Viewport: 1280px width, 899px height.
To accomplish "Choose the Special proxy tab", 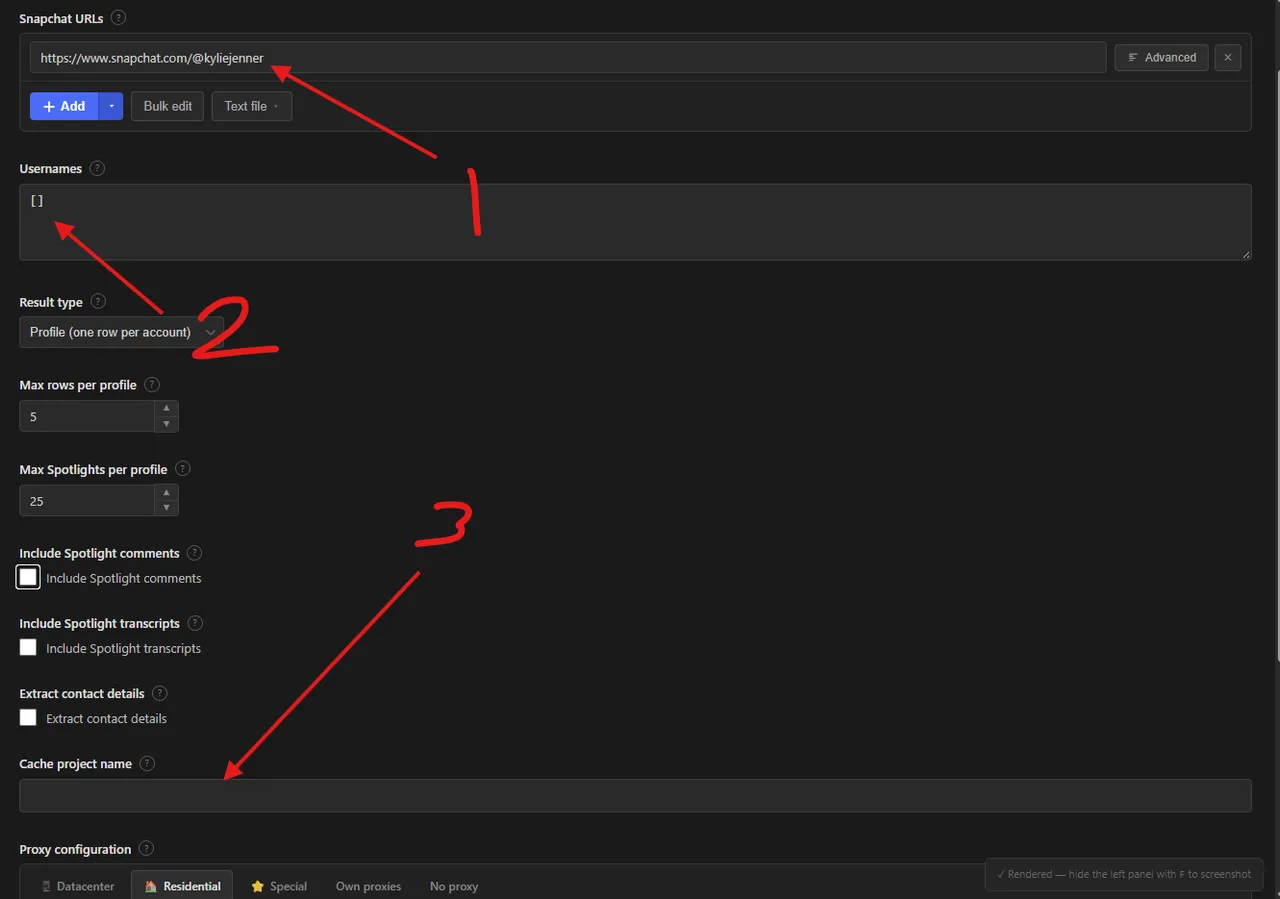I will tap(279, 886).
